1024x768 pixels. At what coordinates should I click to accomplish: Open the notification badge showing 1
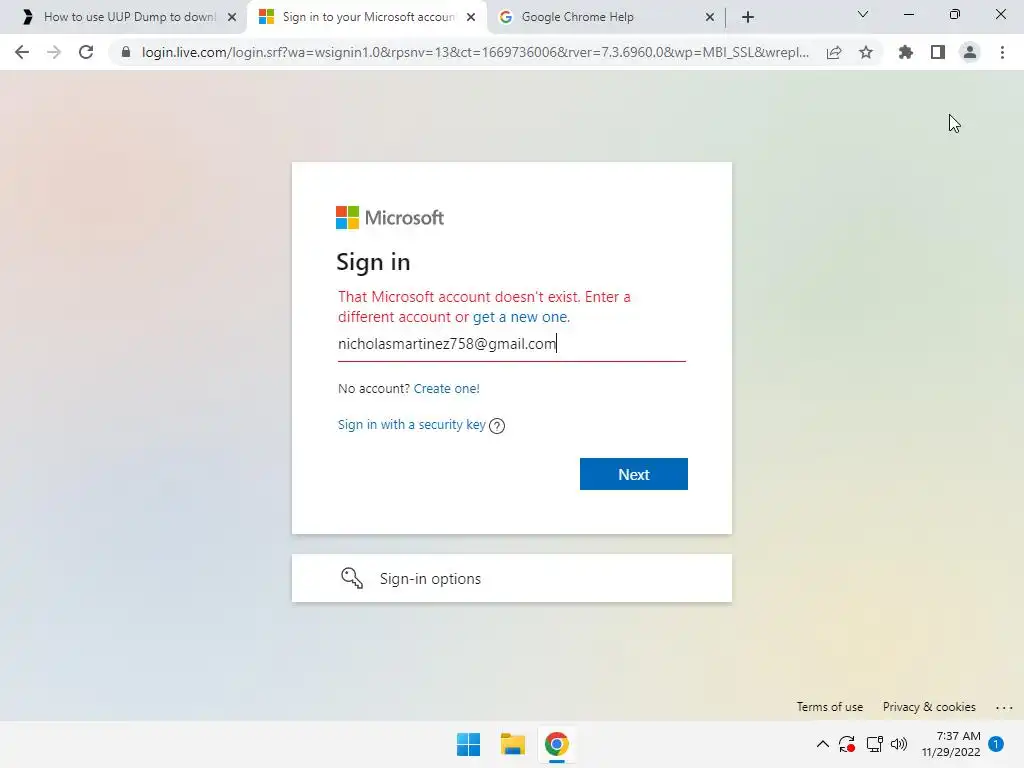coord(996,744)
